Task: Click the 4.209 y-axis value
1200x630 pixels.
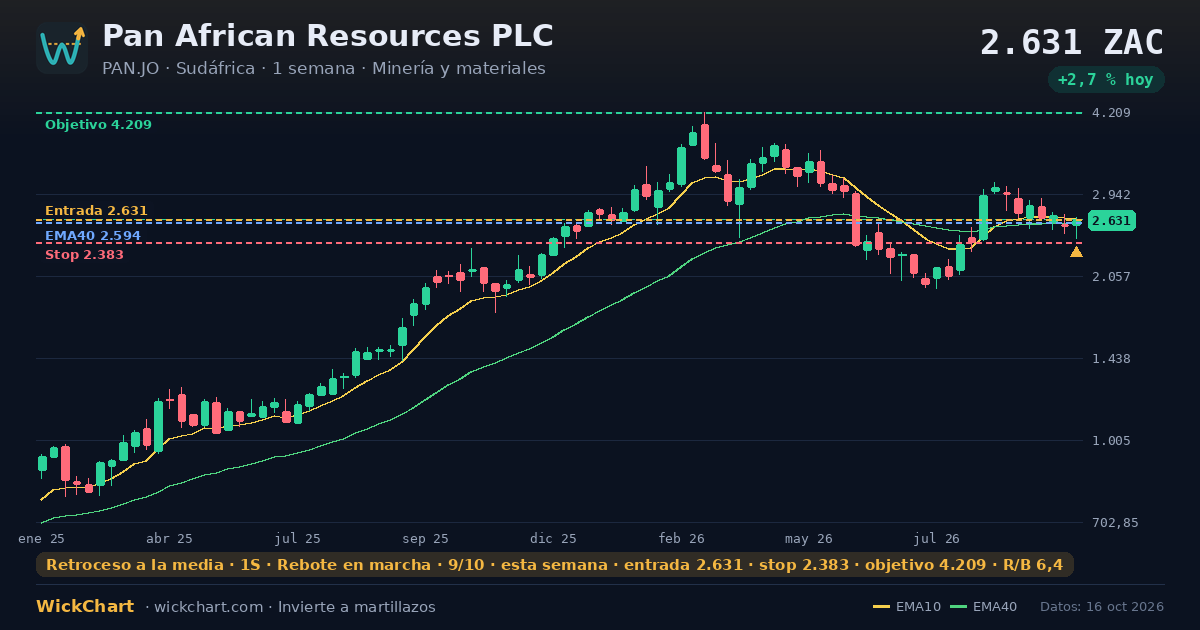Action: click(x=1112, y=113)
